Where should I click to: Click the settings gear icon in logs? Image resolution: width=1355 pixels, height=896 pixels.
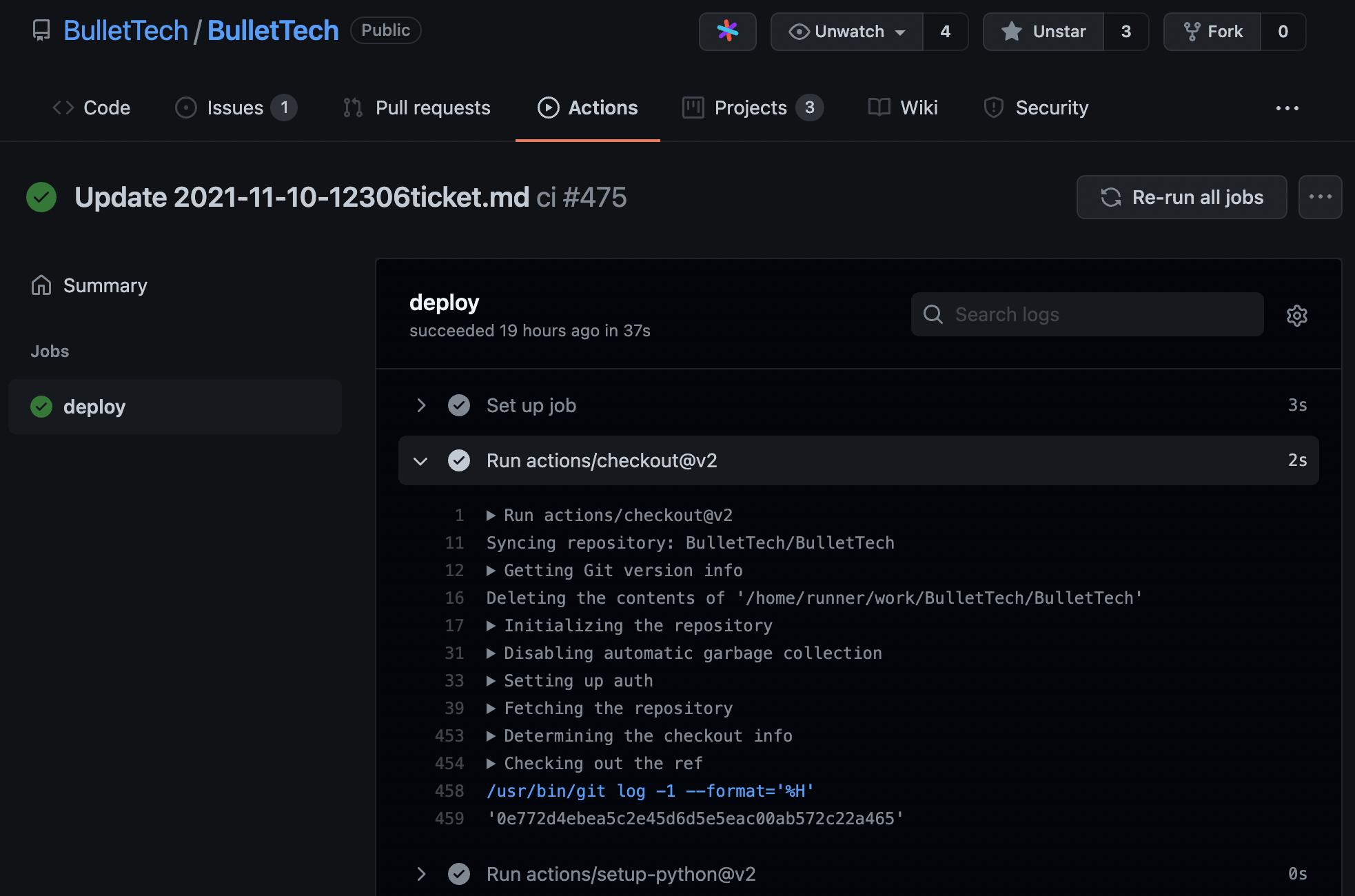point(1296,314)
